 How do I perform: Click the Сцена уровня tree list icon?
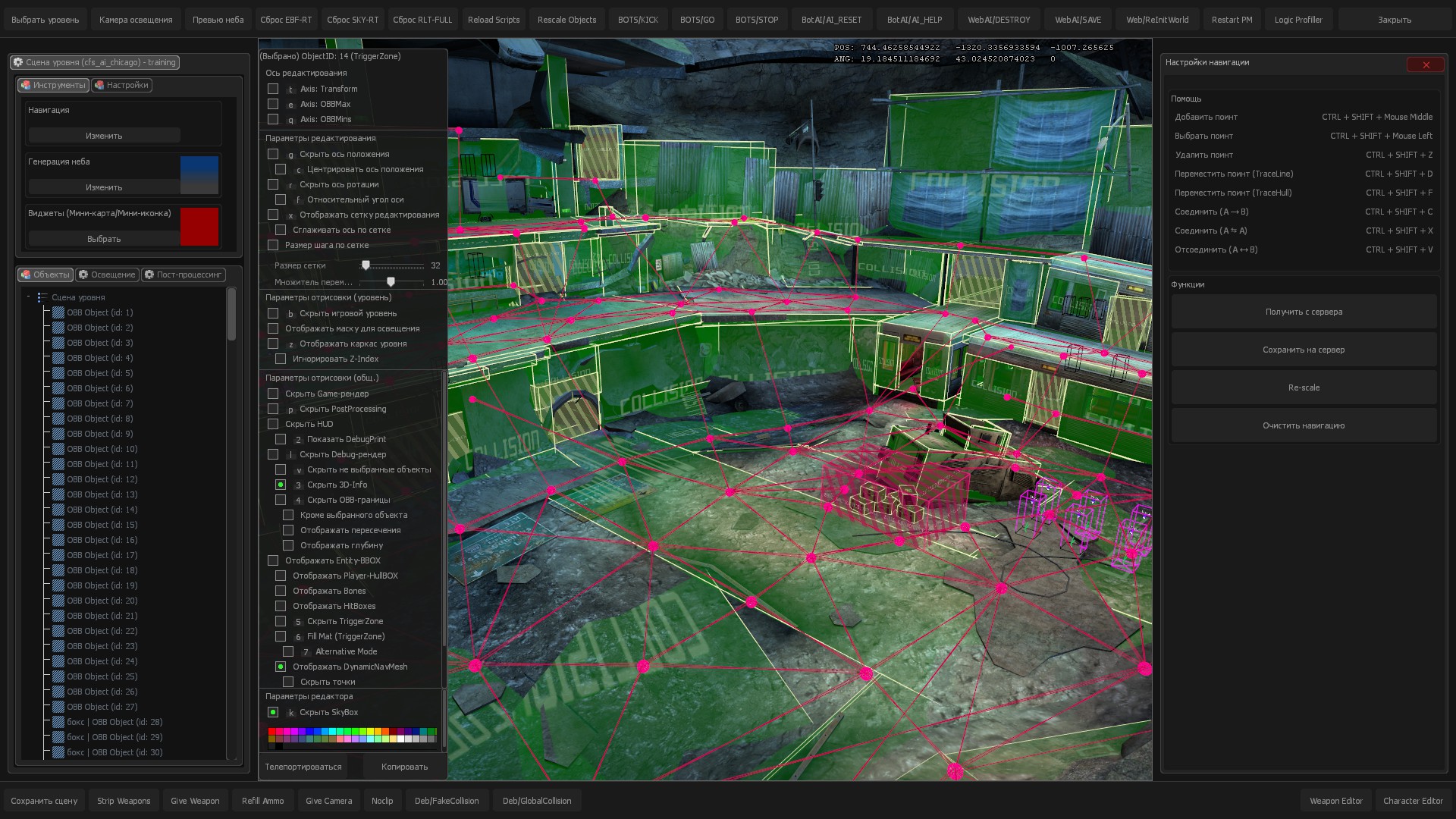click(42, 297)
